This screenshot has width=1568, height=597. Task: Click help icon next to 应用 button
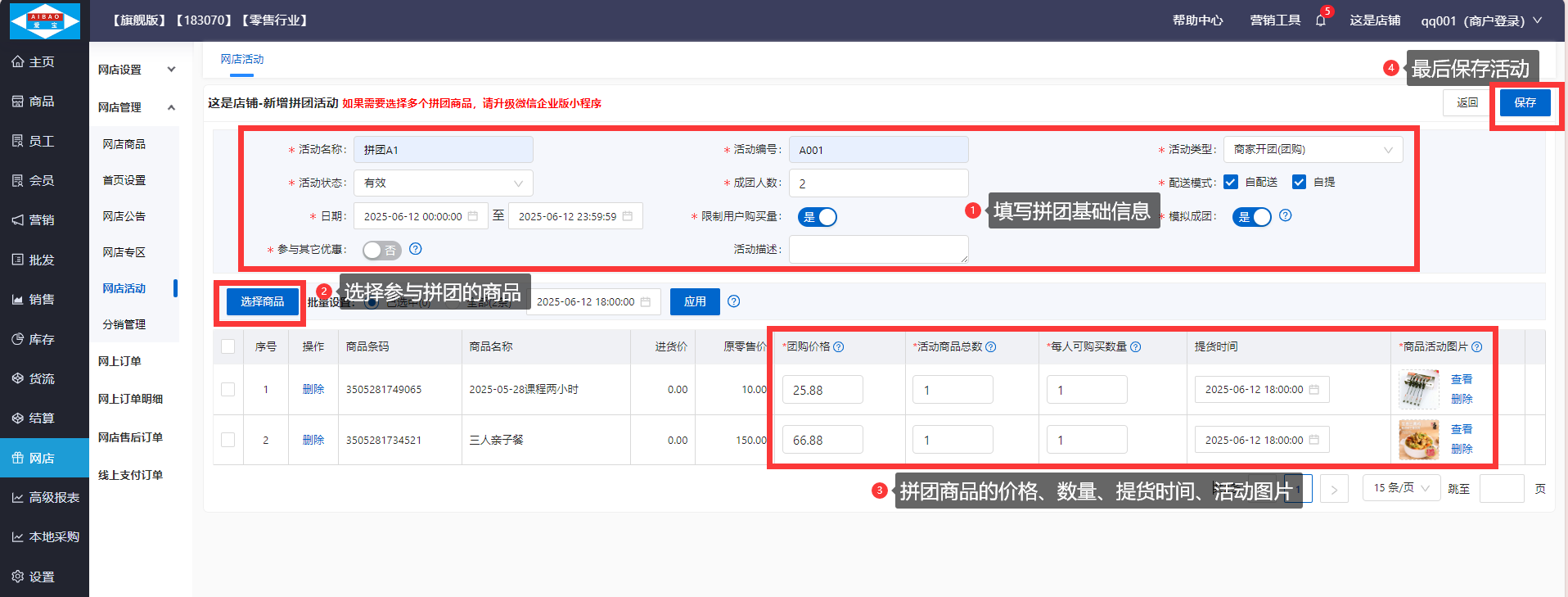tap(733, 301)
